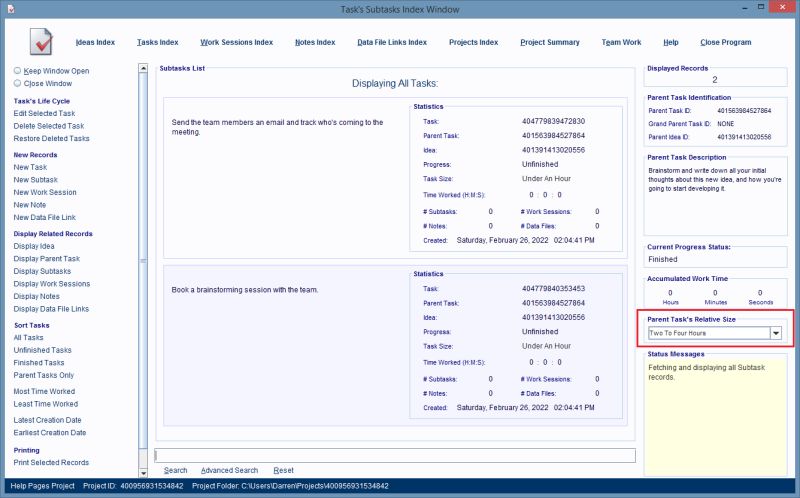The width and height of the screenshot is (800, 498).
Task: Click Restore Deleted Tasks link
Action: point(52,138)
